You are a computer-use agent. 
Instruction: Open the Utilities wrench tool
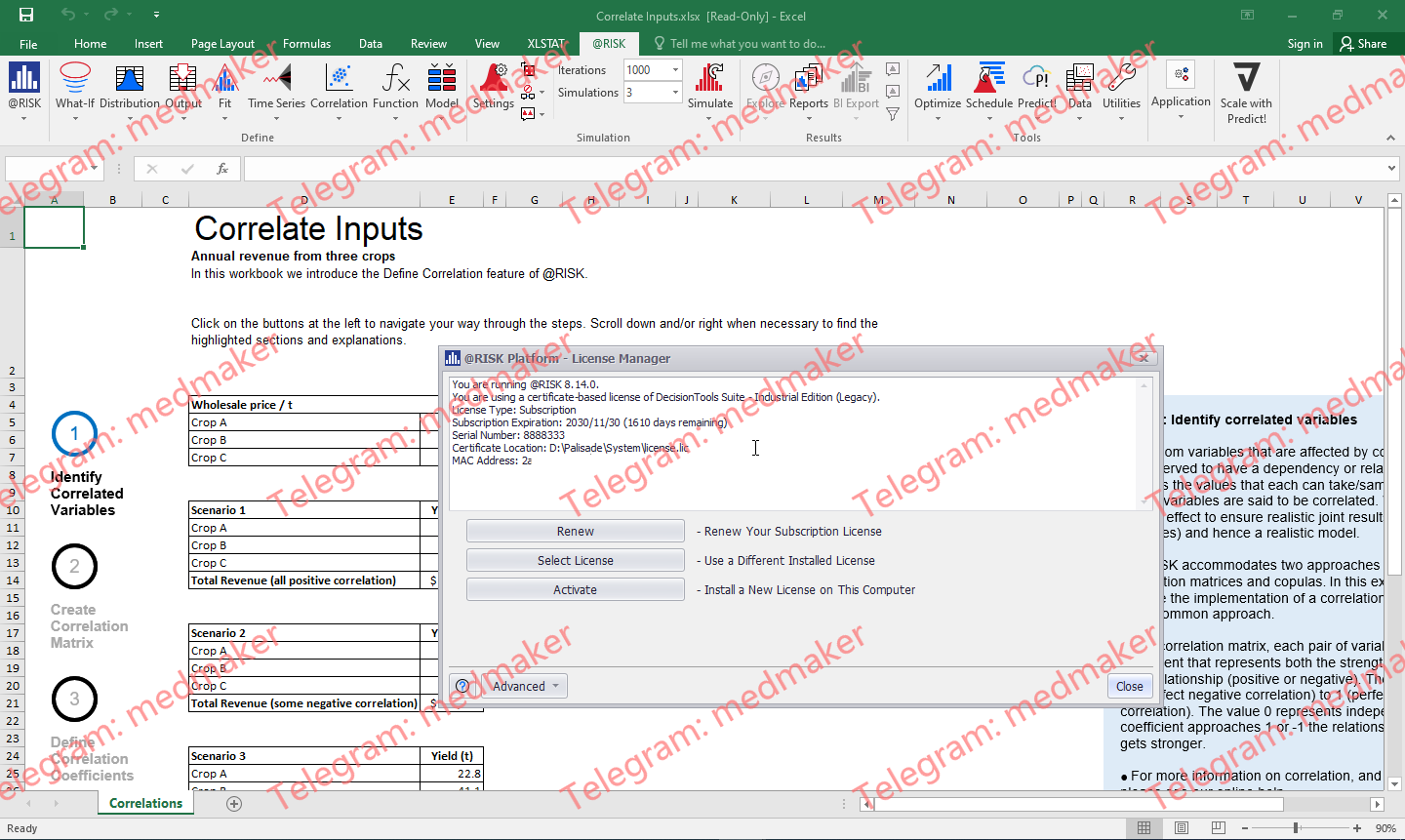tap(1122, 86)
